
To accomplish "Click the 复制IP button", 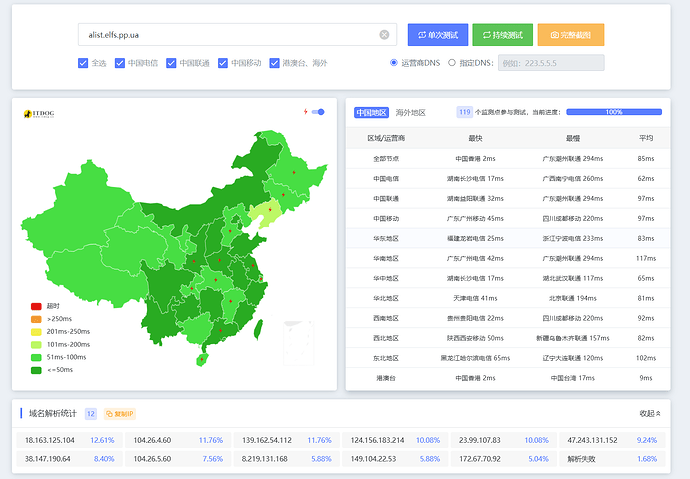I will tap(120, 414).
